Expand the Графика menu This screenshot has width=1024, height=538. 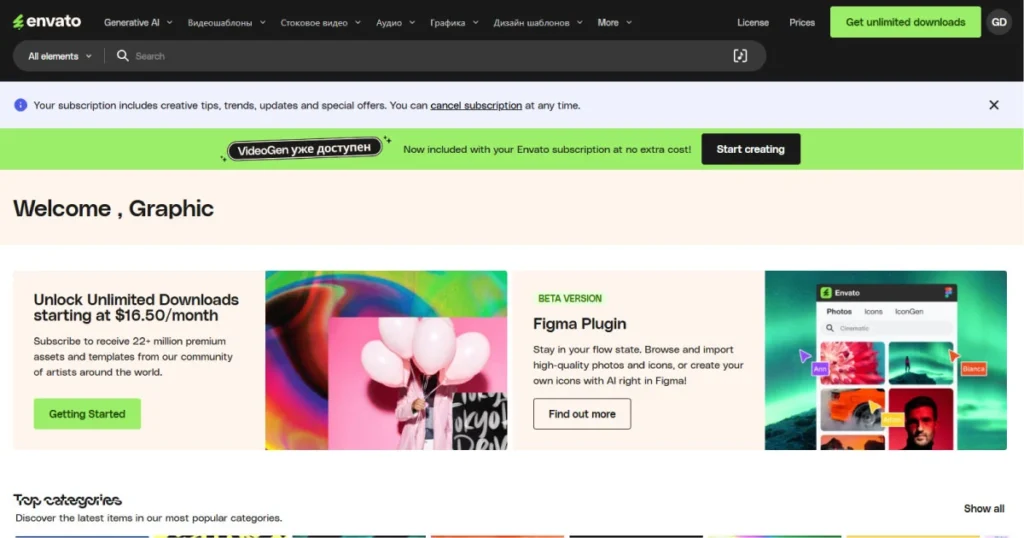click(454, 22)
